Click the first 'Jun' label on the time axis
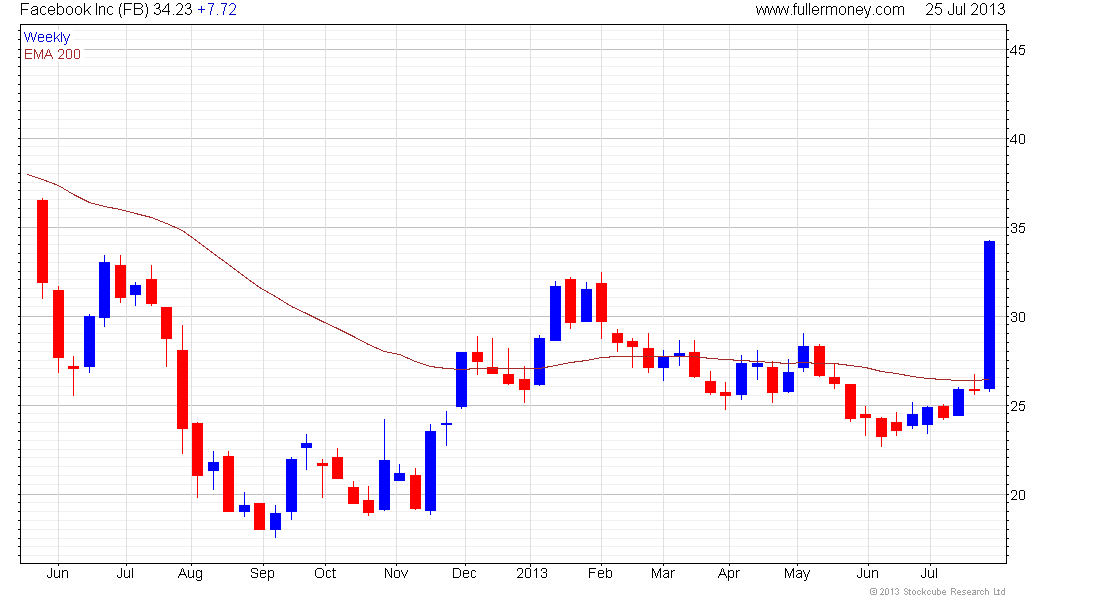 tap(58, 573)
